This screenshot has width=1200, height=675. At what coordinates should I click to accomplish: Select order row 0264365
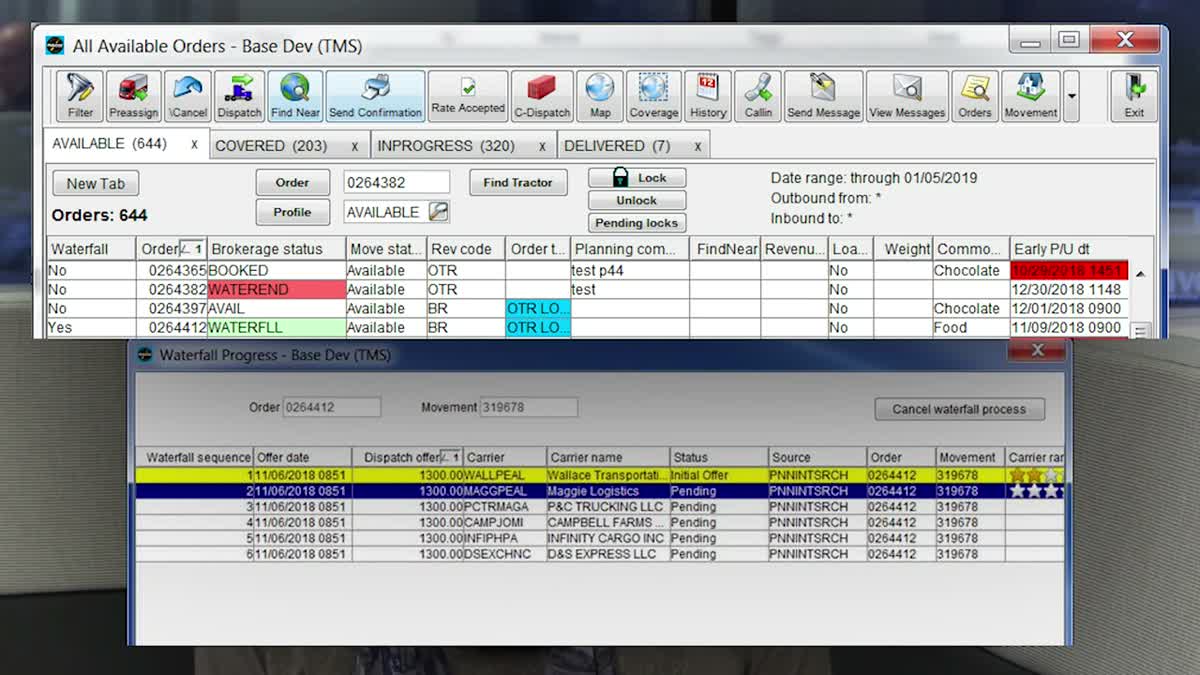(x=588, y=270)
